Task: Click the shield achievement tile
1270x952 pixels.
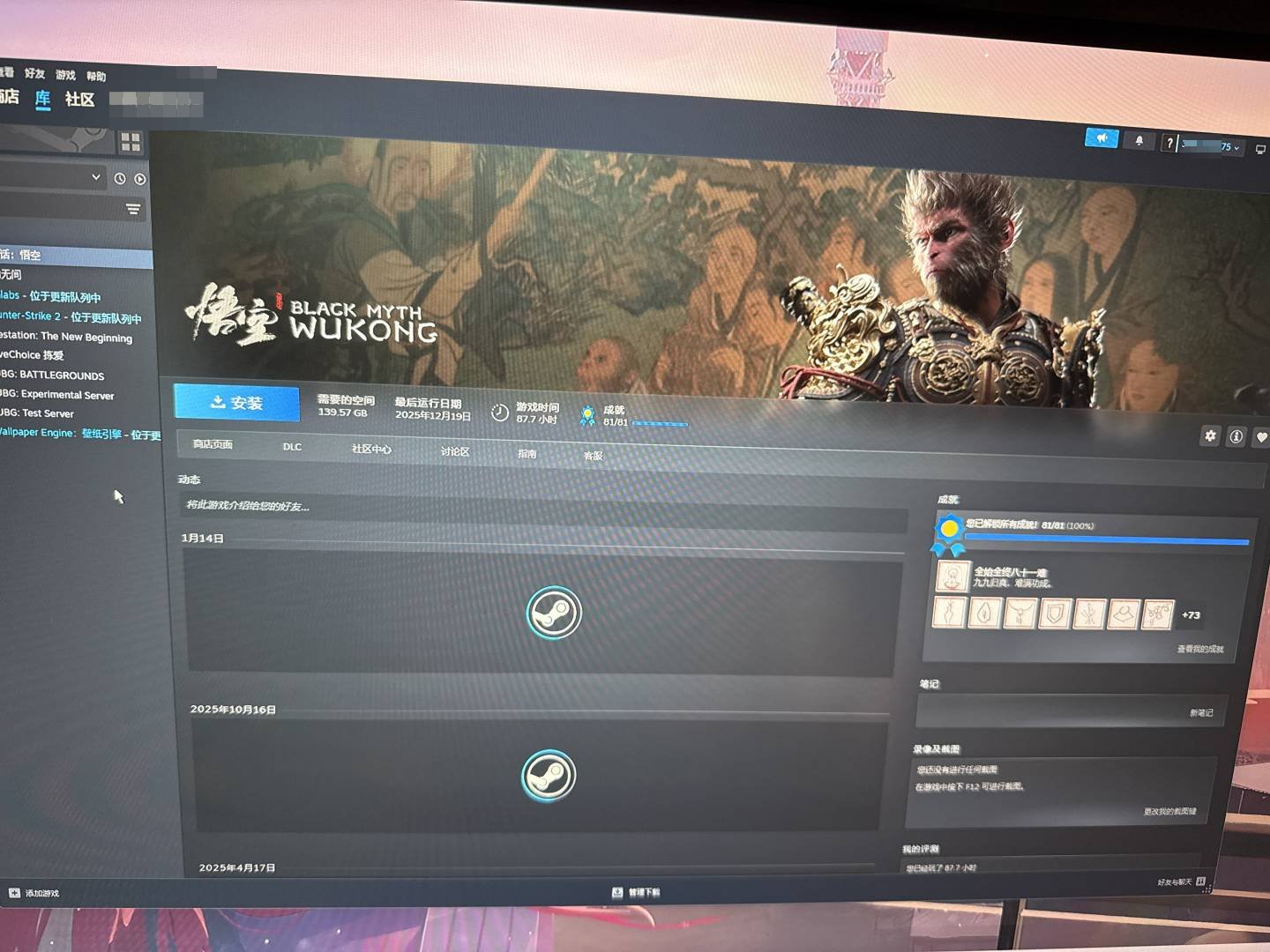Action: 1054,614
